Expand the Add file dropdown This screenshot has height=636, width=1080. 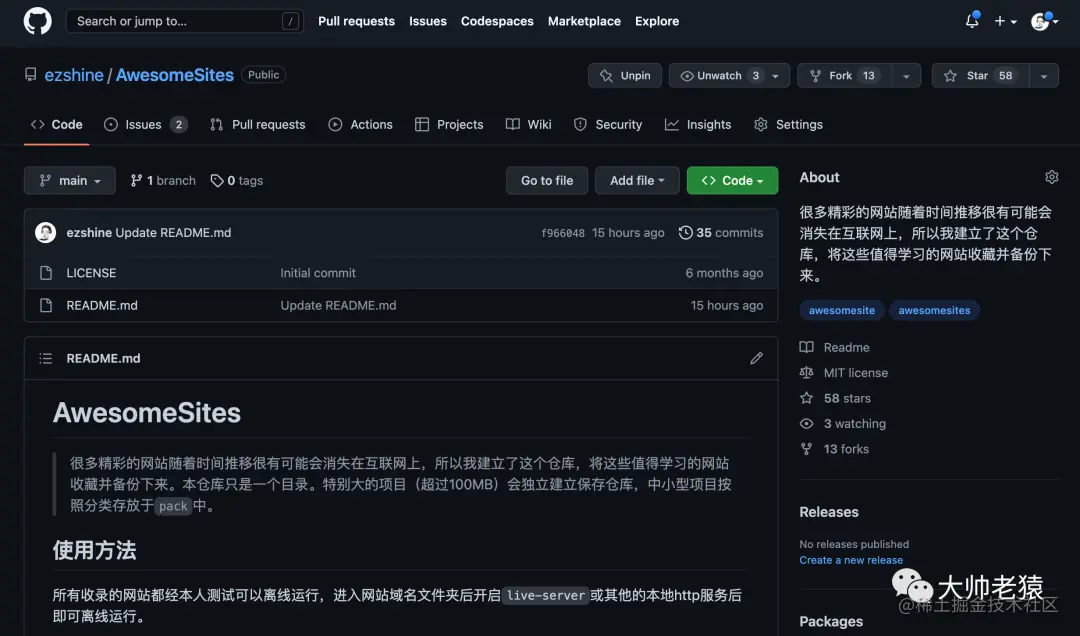click(x=637, y=180)
